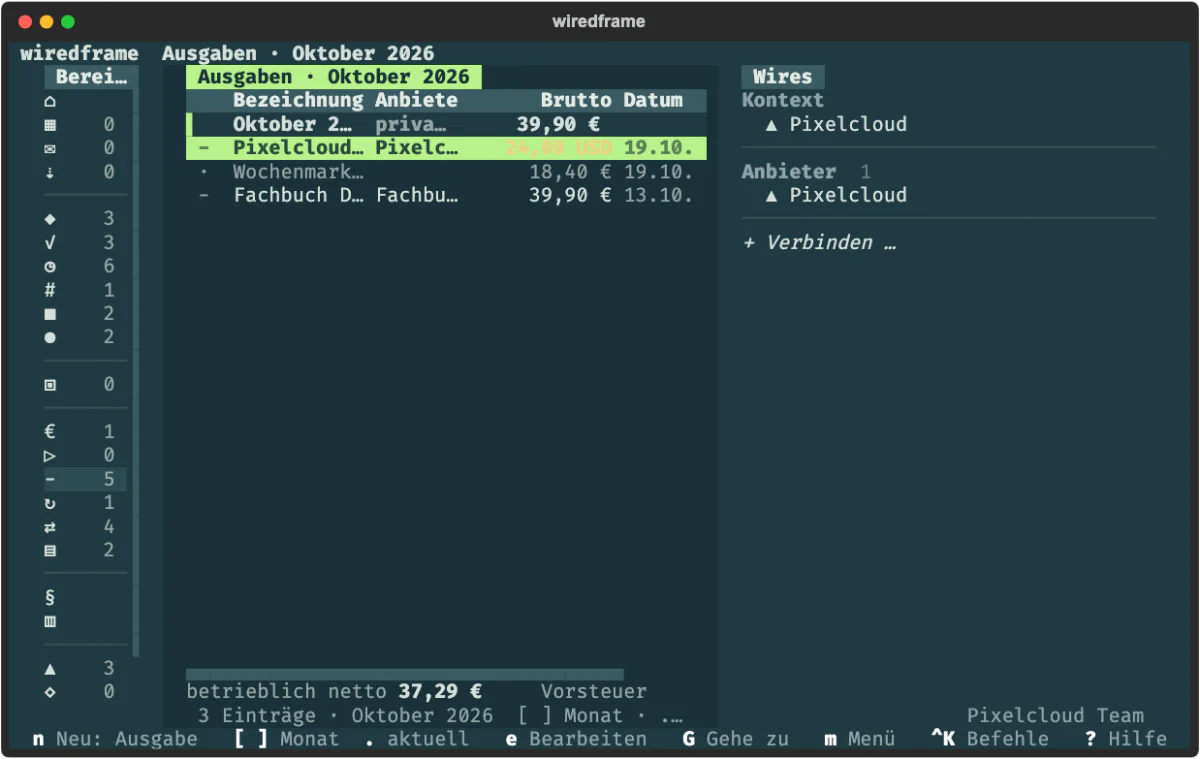
Task: Expand the truncated status line ellipsis
Action: 671,716
